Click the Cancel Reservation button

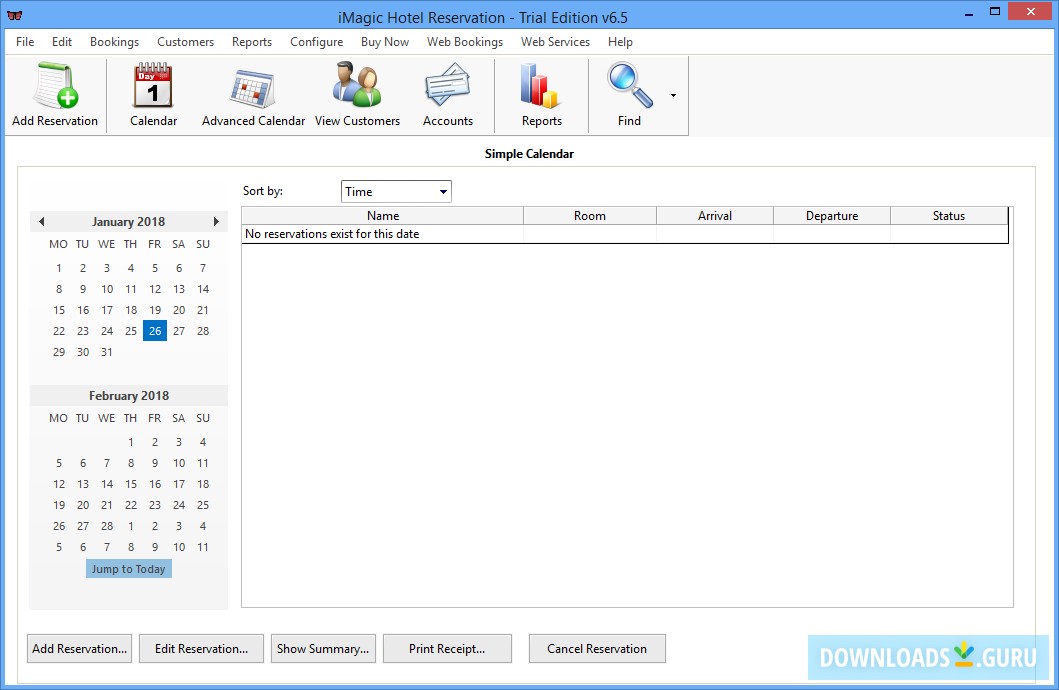coord(597,648)
